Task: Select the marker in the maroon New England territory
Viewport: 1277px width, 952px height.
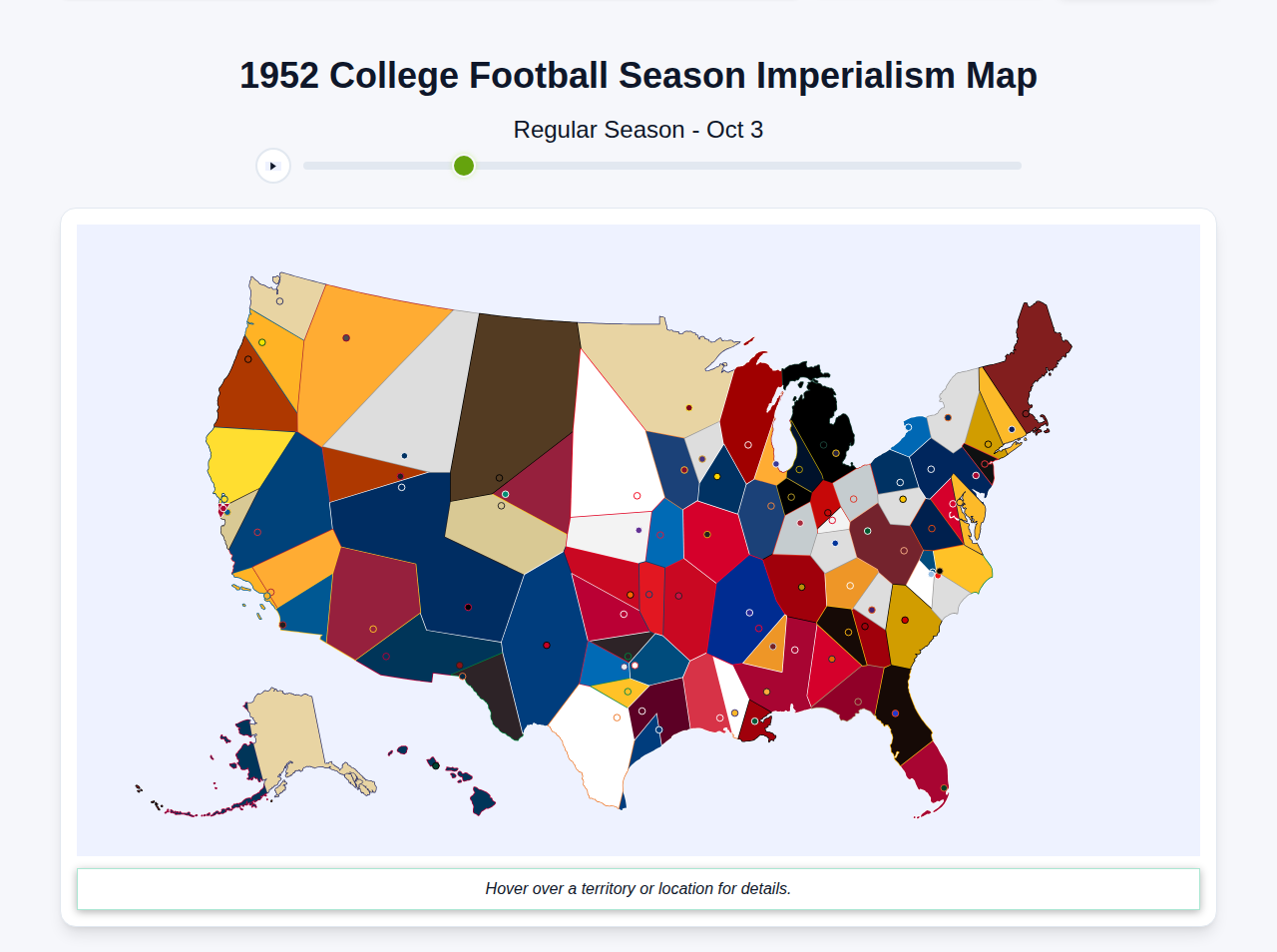Action: point(1024,411)
